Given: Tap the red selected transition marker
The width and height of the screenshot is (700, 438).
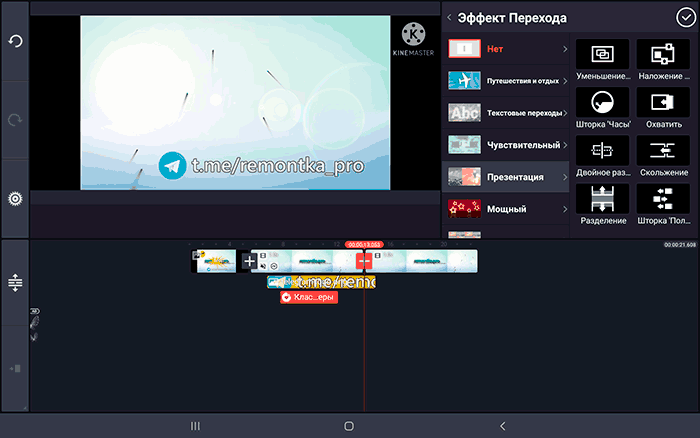Looking at the screenshot, I should (364, 261).
